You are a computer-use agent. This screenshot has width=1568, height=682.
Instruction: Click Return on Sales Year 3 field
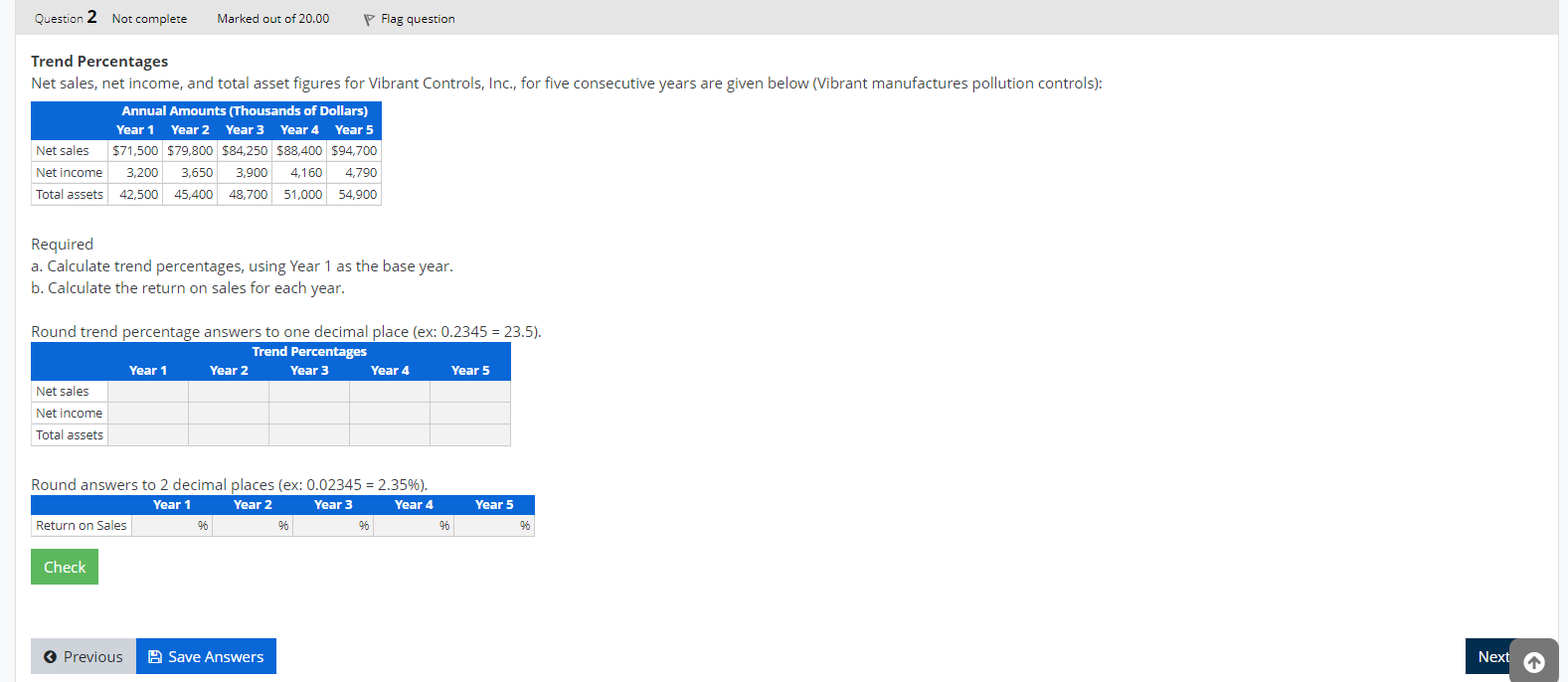click(325, 526)
